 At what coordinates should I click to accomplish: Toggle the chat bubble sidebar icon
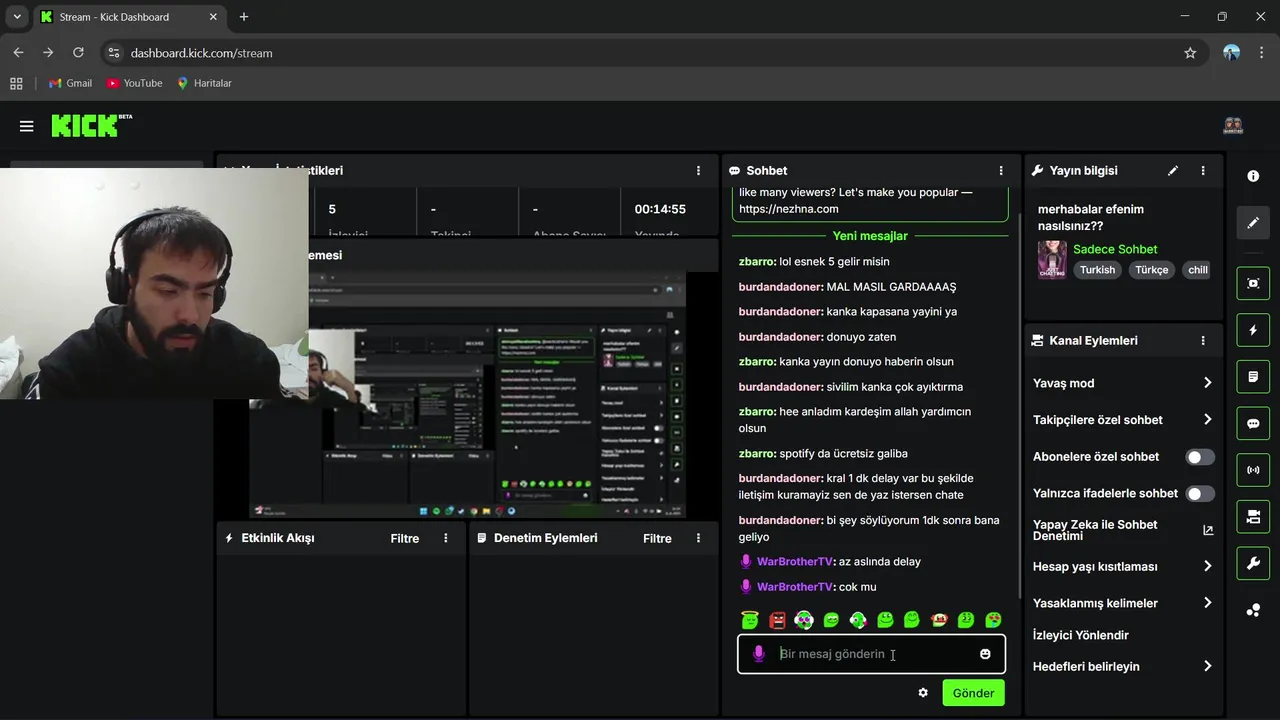click(1253, 423)
